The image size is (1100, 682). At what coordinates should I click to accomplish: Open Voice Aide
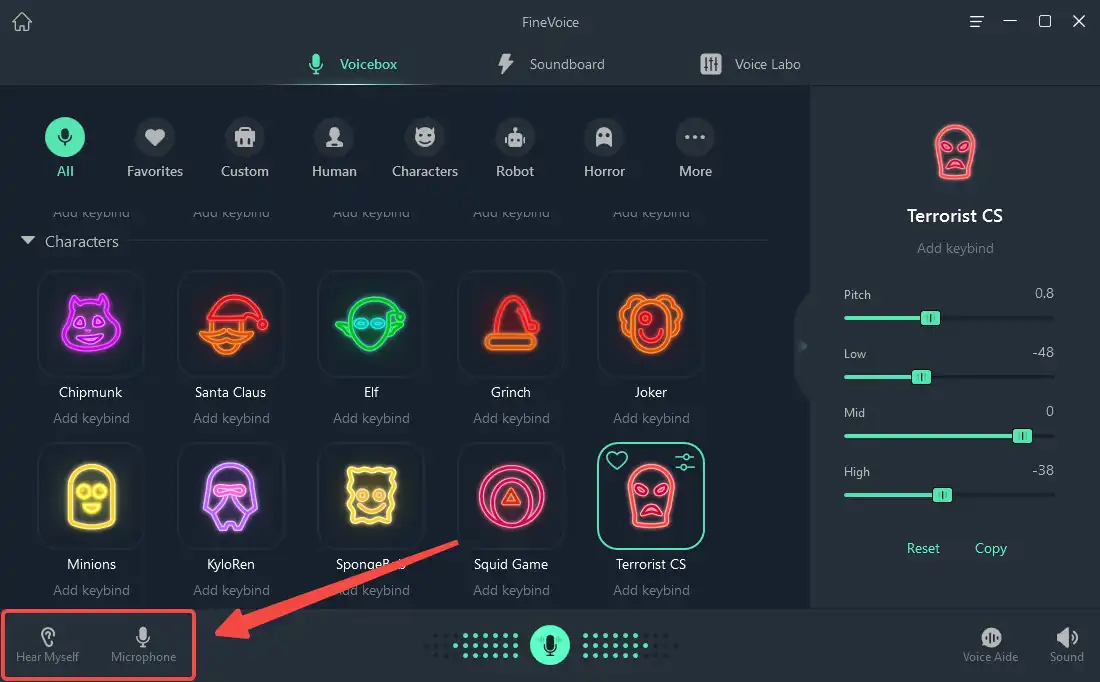(x=990, y=645)
